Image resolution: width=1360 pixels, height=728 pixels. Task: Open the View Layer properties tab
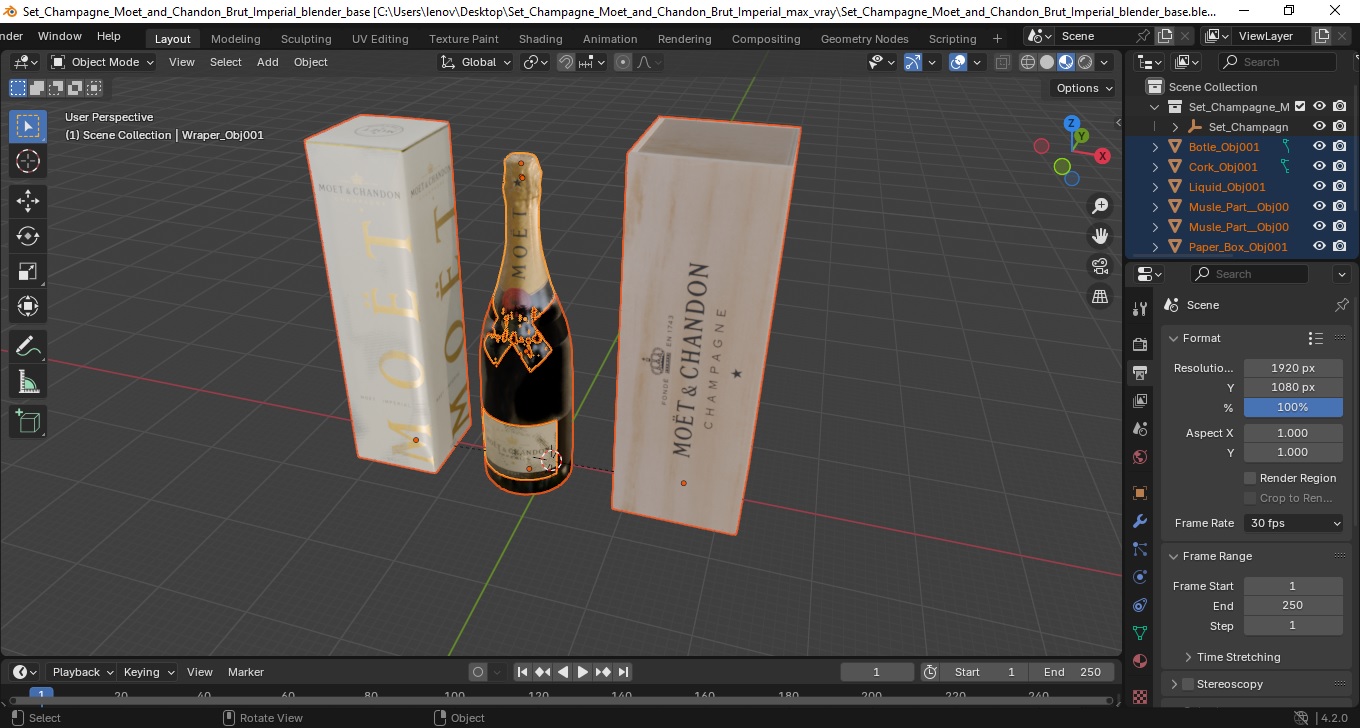tap(1140, 401)
